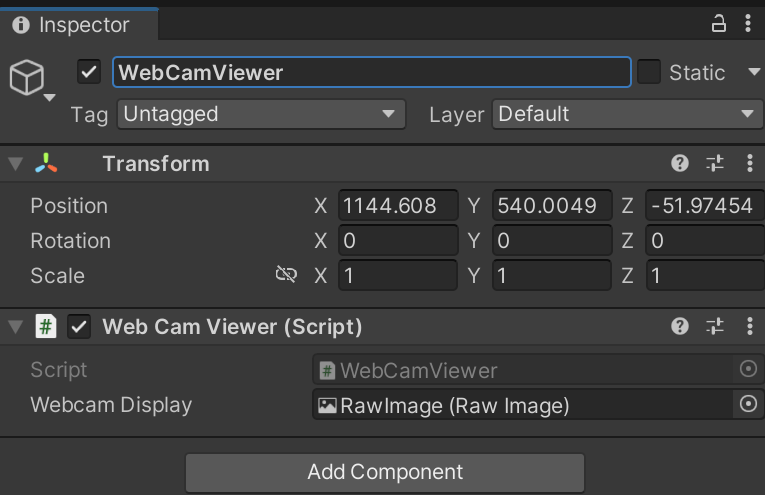This screenshot has width=765, height=495.
Task: Edit Scale Z field
Action: point(705,276)
